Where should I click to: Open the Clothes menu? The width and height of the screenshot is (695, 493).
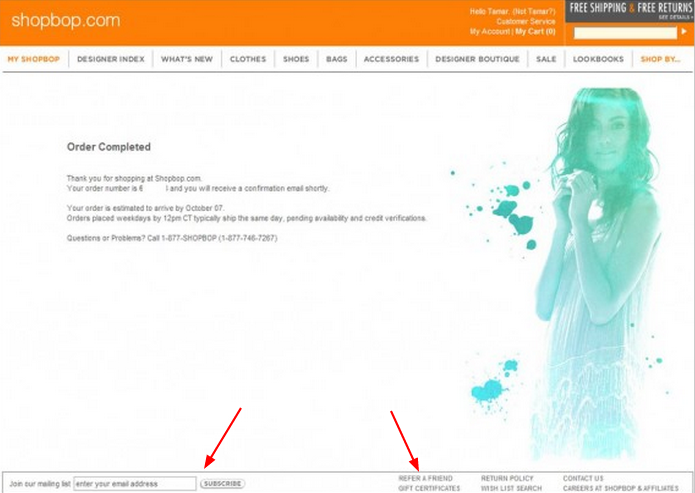(248, 59)
